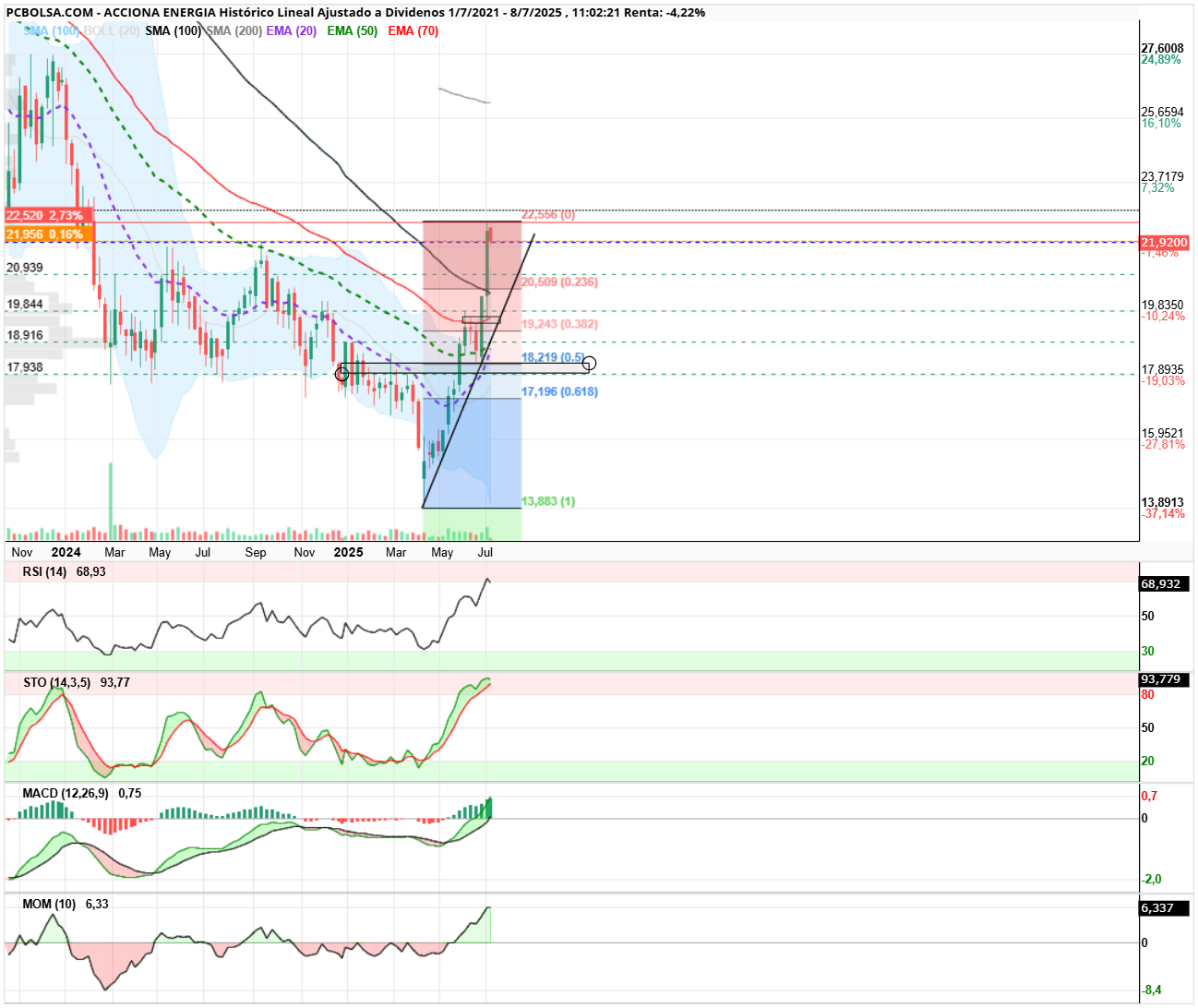Screen dimensions: 1198x1008
Task: Click the STO (14,3,5) 93,77 indicator title
Action: pyautogui.click(x=77, y=682)
